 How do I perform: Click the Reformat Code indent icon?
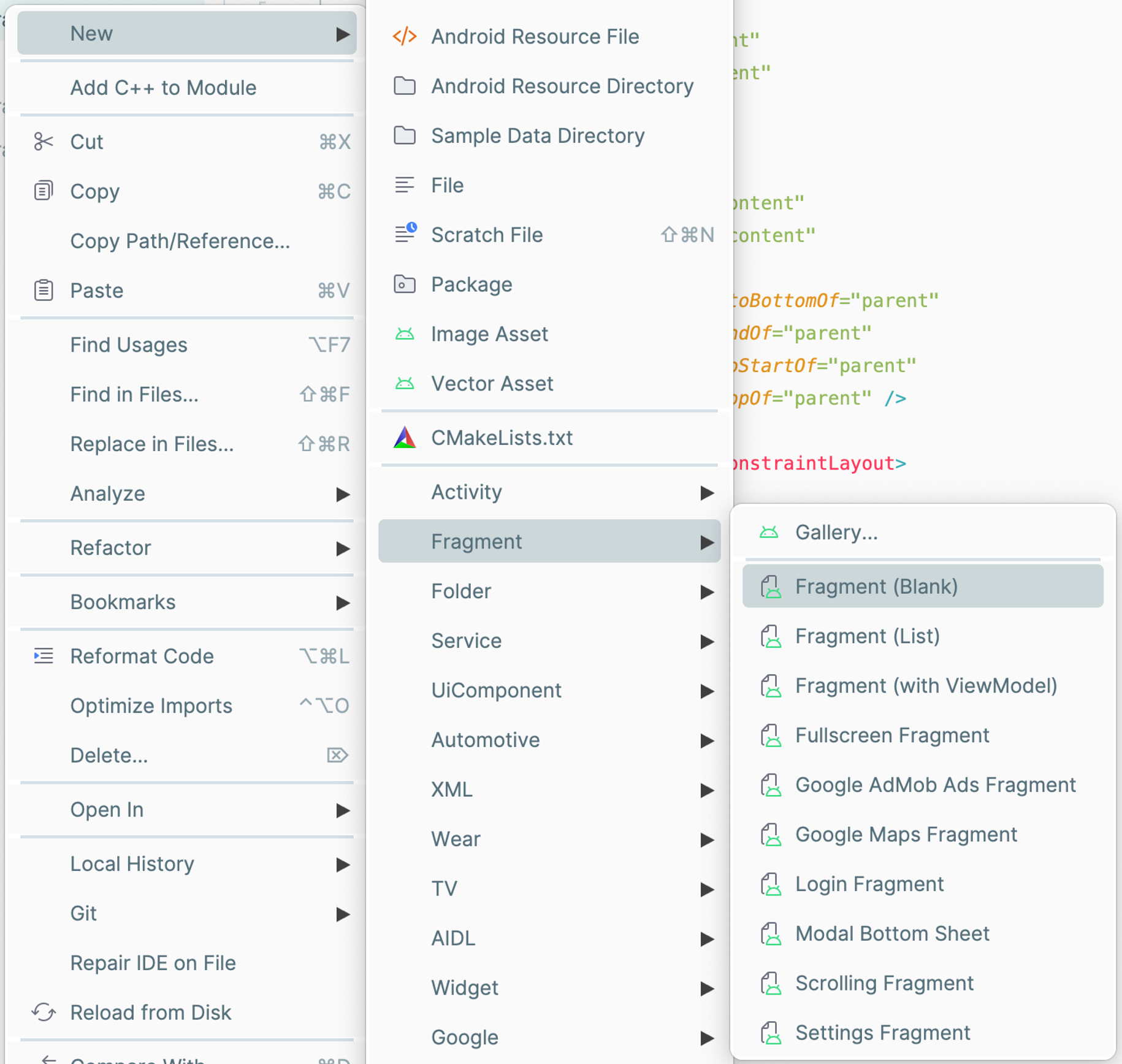click(x=43, y=656)
